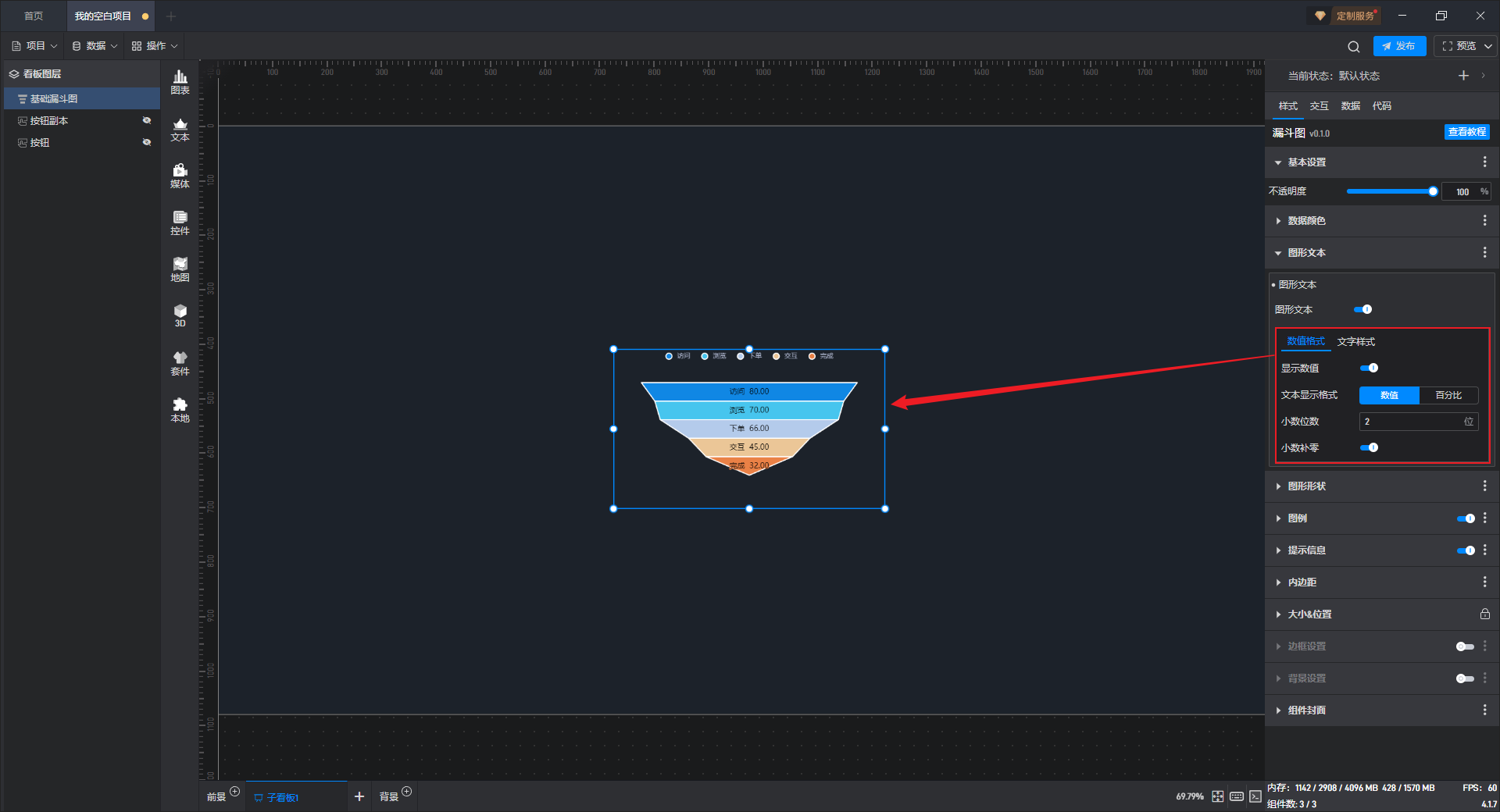The width and height of the screenshot is (1500, 812).
Task: Open 图例 more options menu
Action: [x=1484, y=518]
